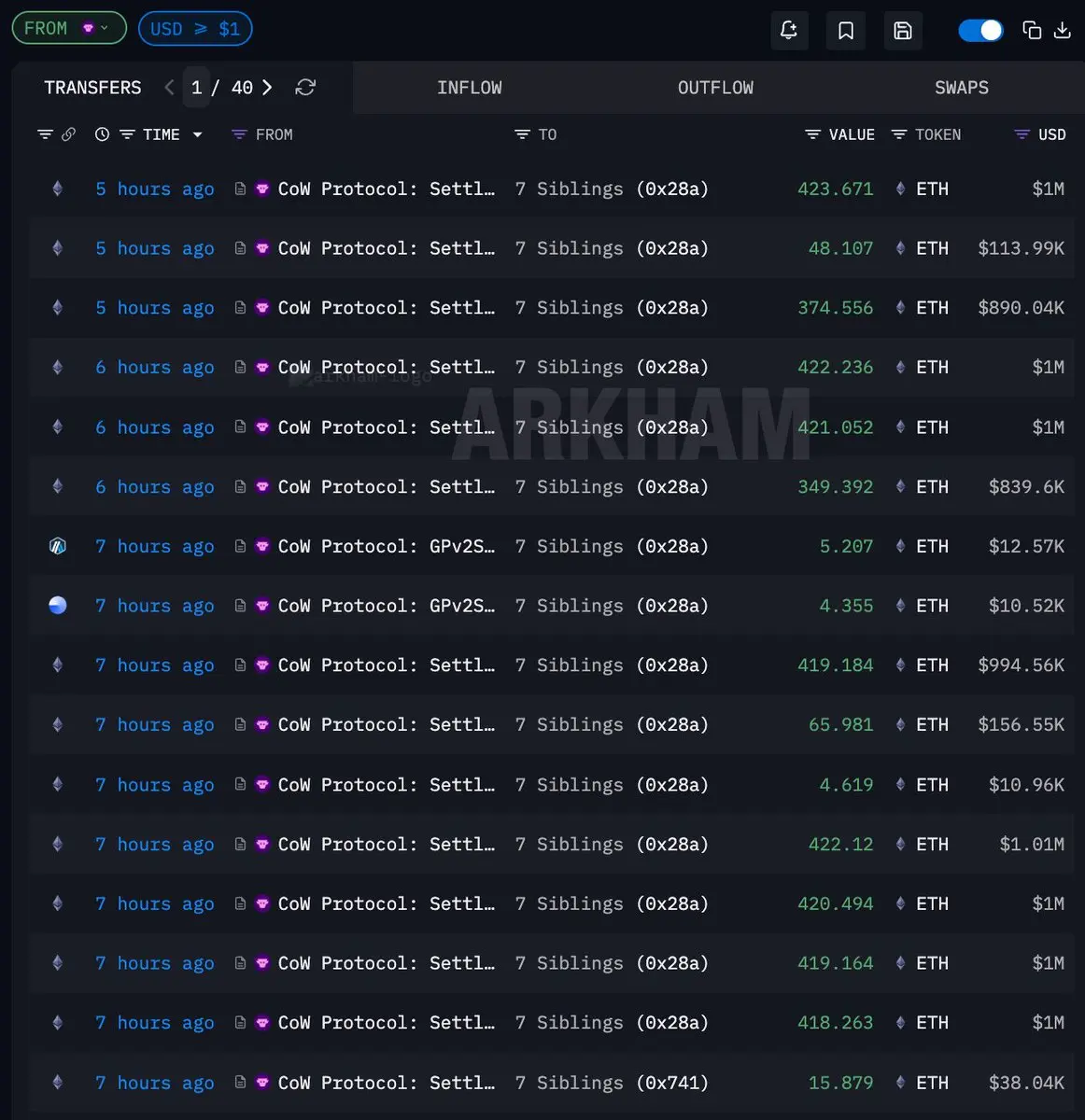Open the alert bell icon

click(788, 31)
